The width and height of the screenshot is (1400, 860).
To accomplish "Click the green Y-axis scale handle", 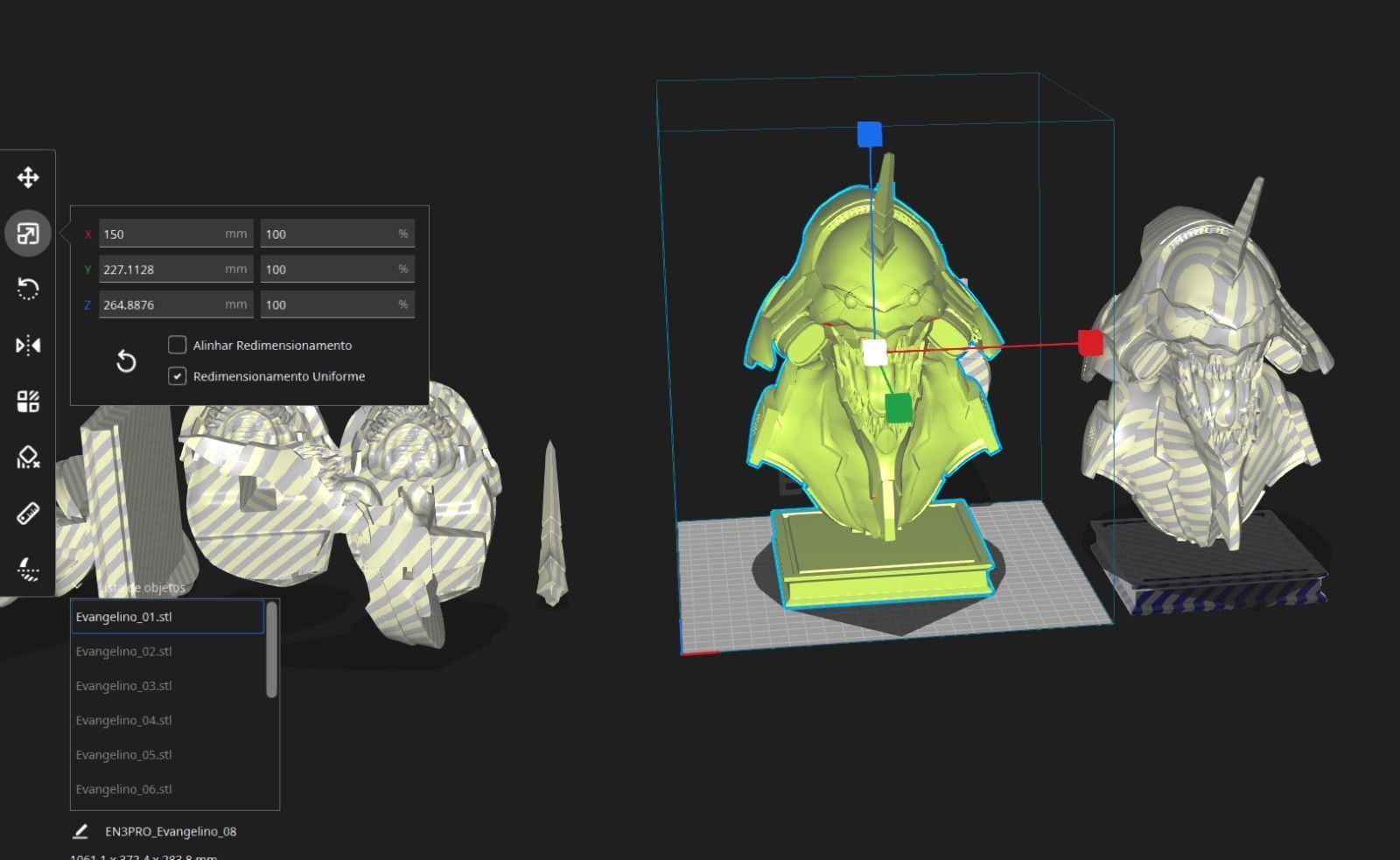I will click(x=898, y=408).
